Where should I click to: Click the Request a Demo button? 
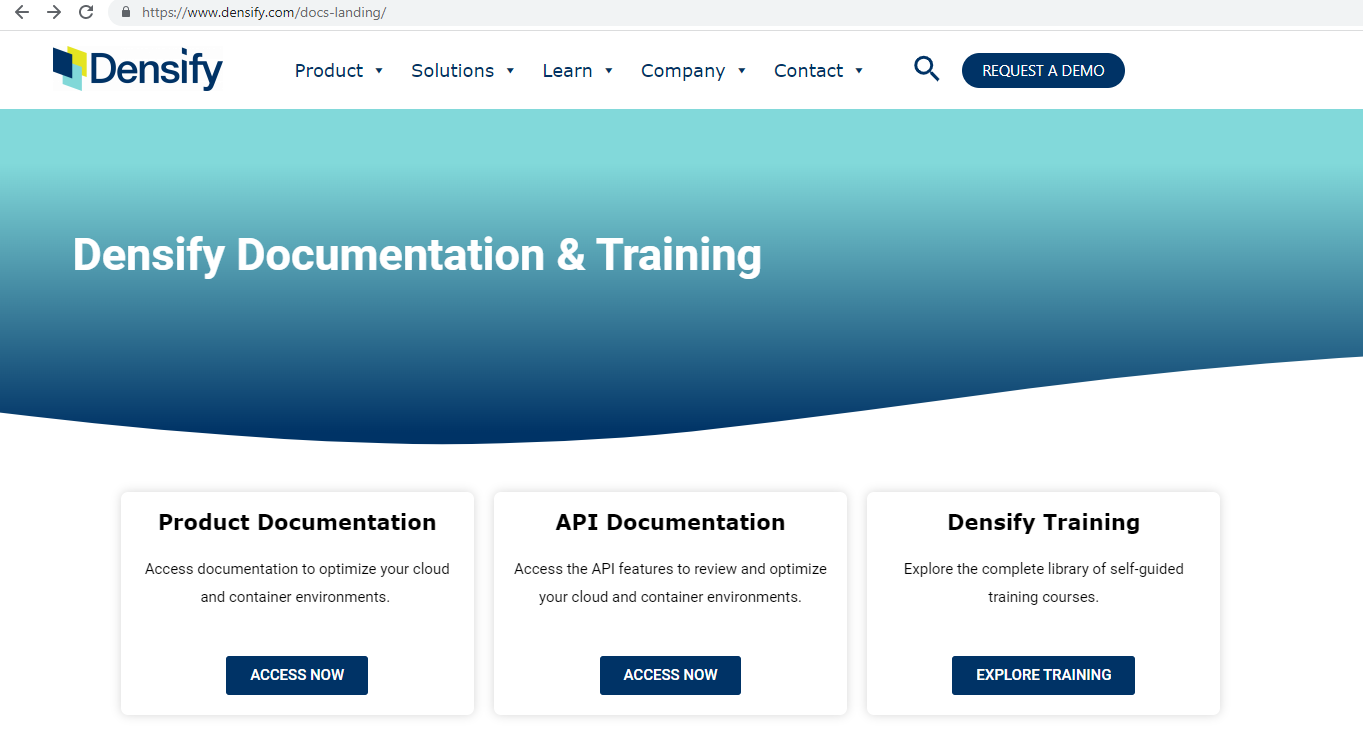coord(1043,71)
